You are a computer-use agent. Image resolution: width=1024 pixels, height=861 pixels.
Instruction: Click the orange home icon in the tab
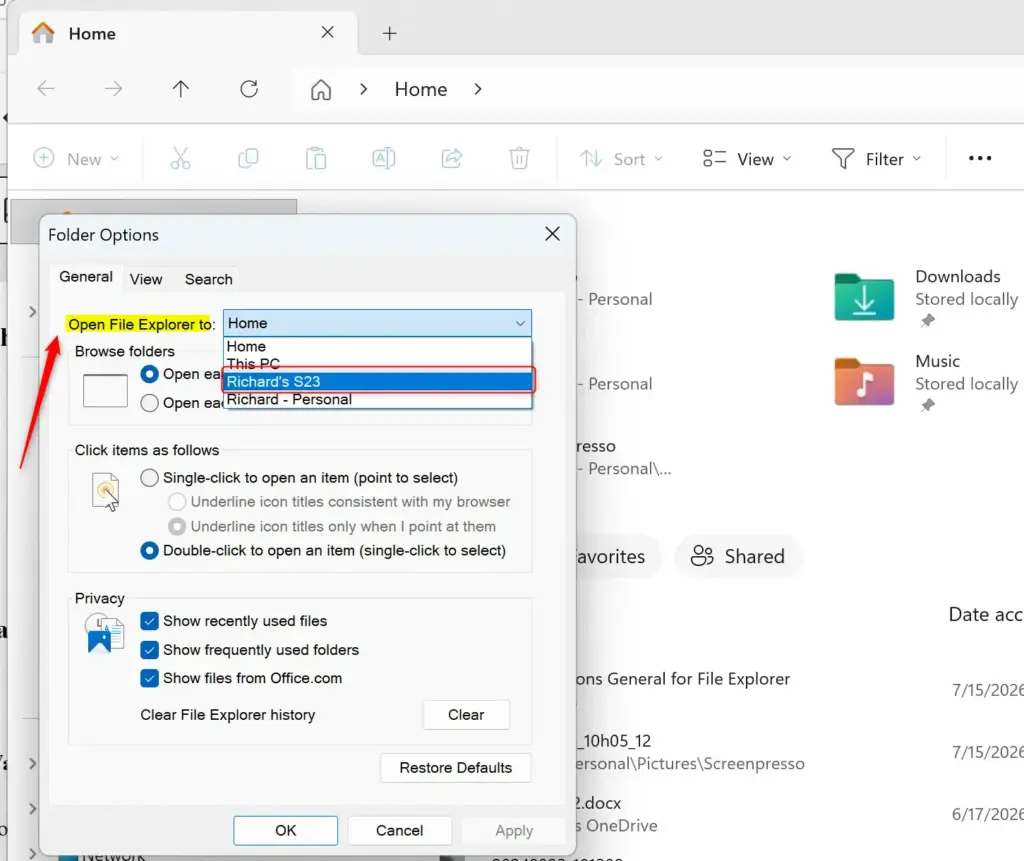[43, 33]
